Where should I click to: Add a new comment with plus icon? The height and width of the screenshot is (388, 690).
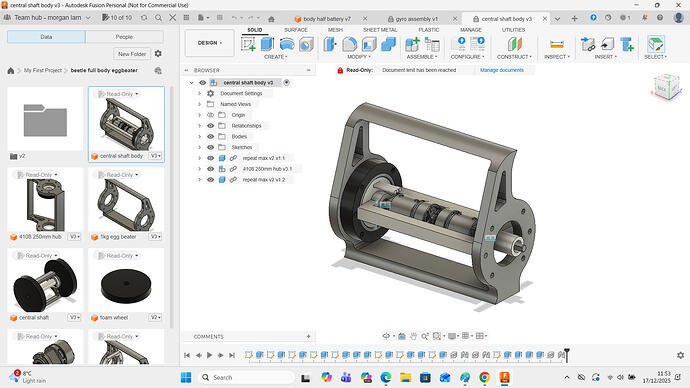point(308,336)
